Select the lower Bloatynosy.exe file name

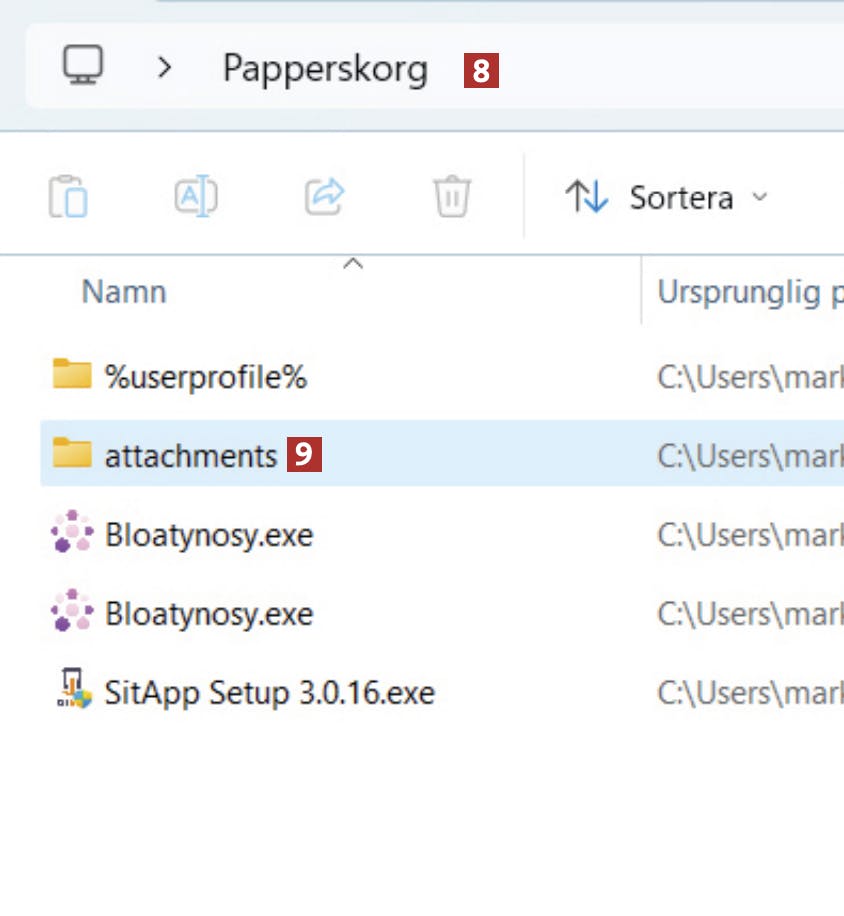(208, 614)
